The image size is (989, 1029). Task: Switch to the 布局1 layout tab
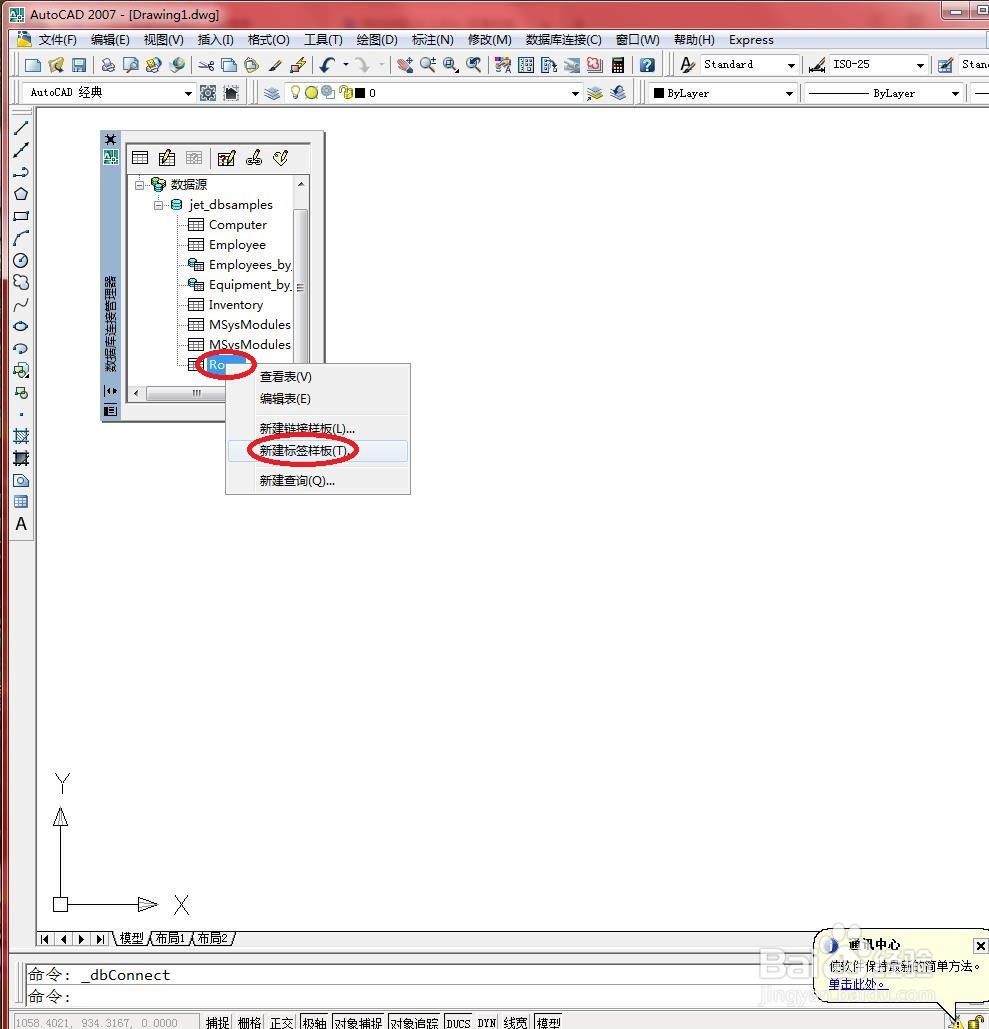(x=169, y=938)
